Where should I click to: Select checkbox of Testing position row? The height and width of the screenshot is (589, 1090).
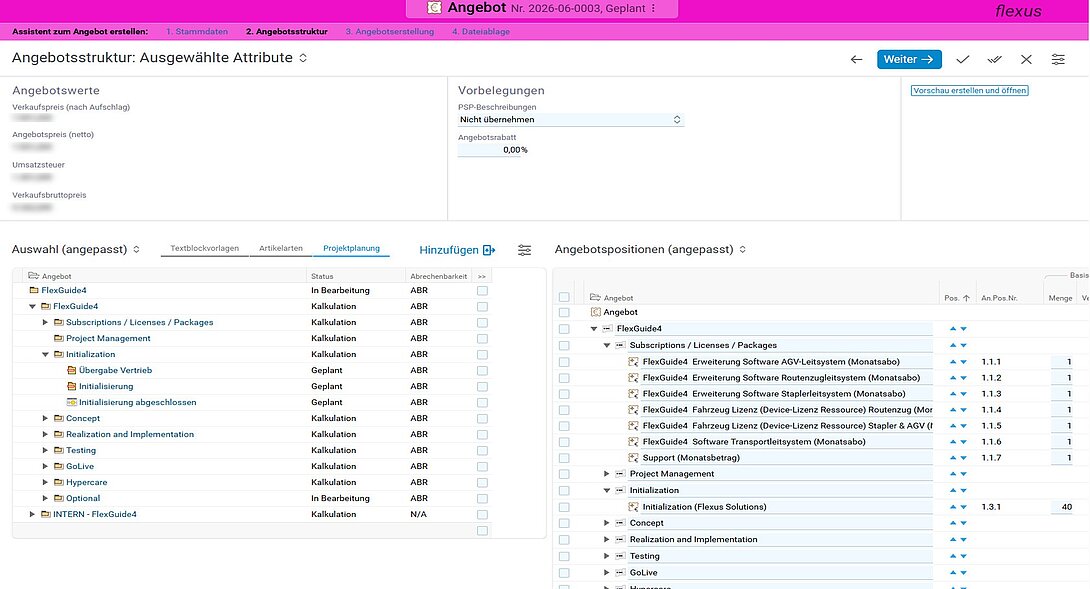pyautogui.click(x=564, y=556)
